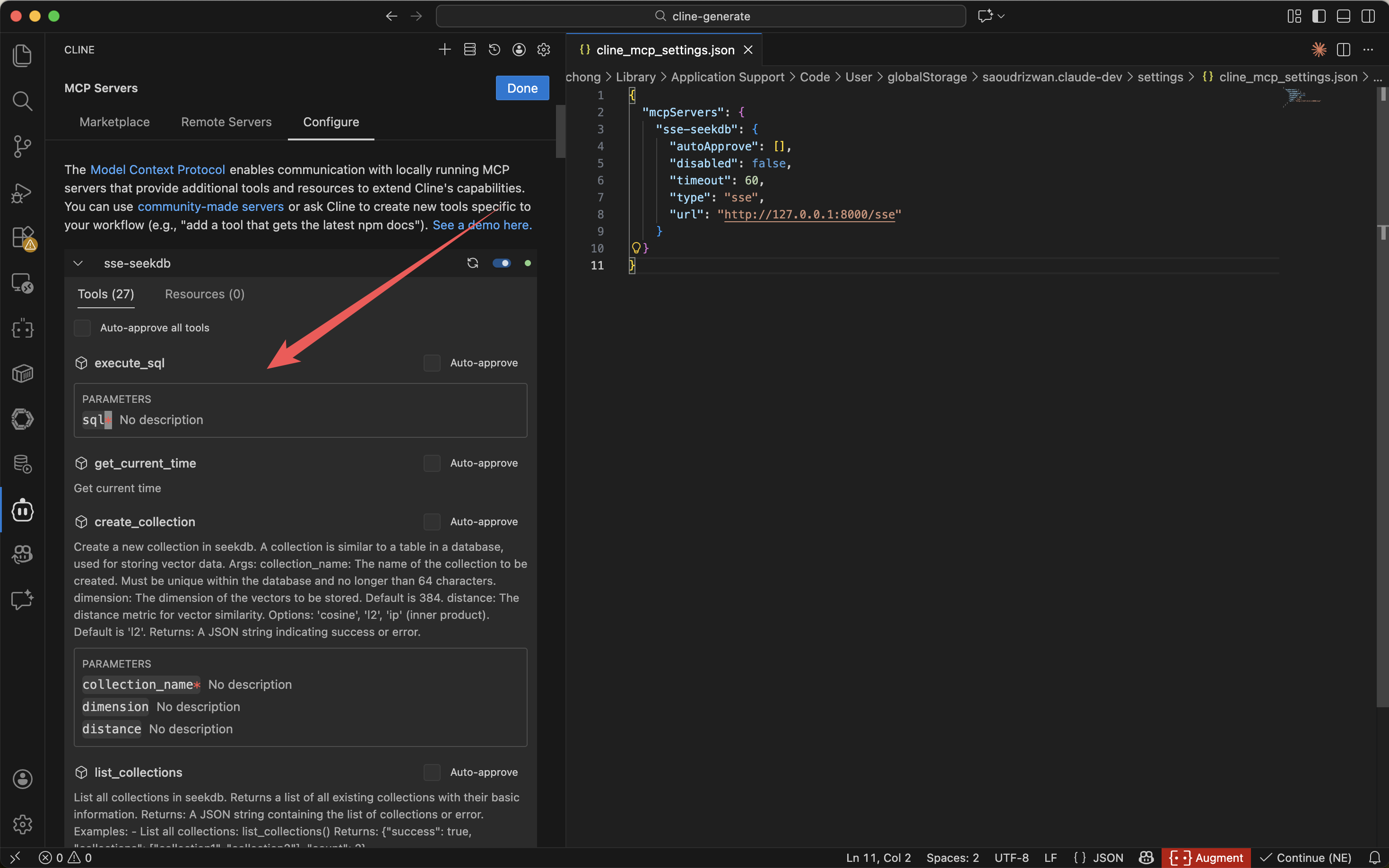Disable the sse-seekdb server toggle
This screenshot has height=868, width=1389.
[x=502, y=263]
